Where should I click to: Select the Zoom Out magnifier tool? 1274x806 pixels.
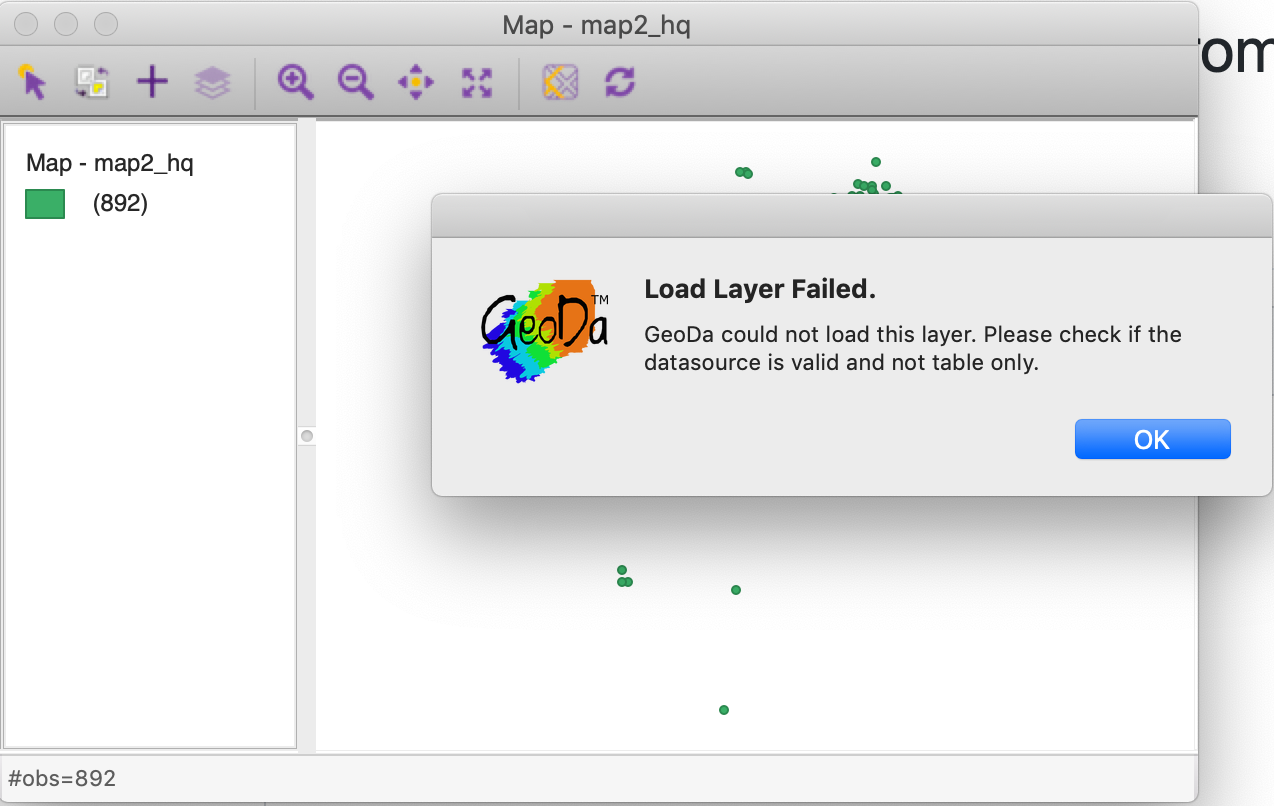point(355,82)
